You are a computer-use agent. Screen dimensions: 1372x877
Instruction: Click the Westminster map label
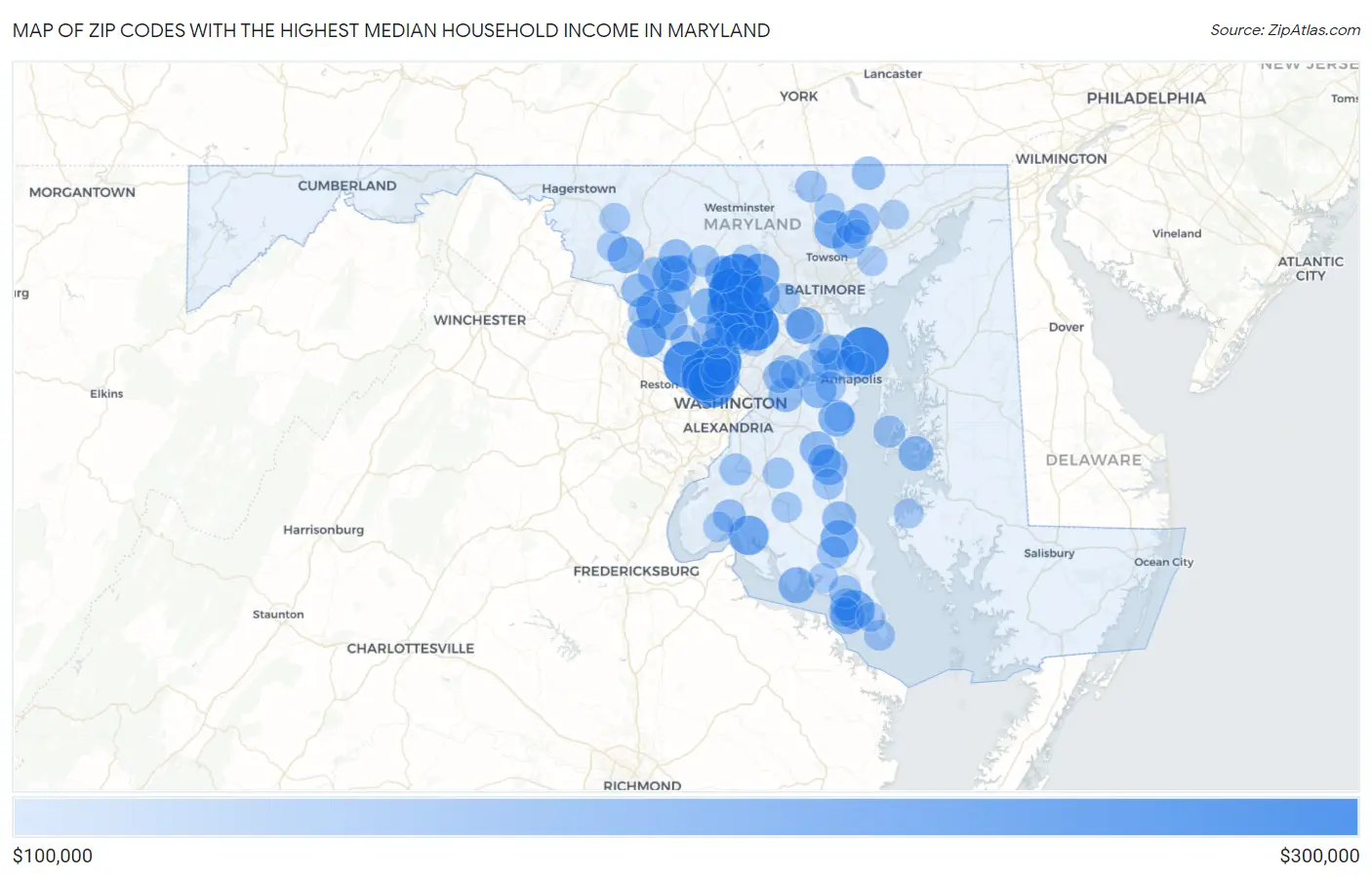point(739,208)
